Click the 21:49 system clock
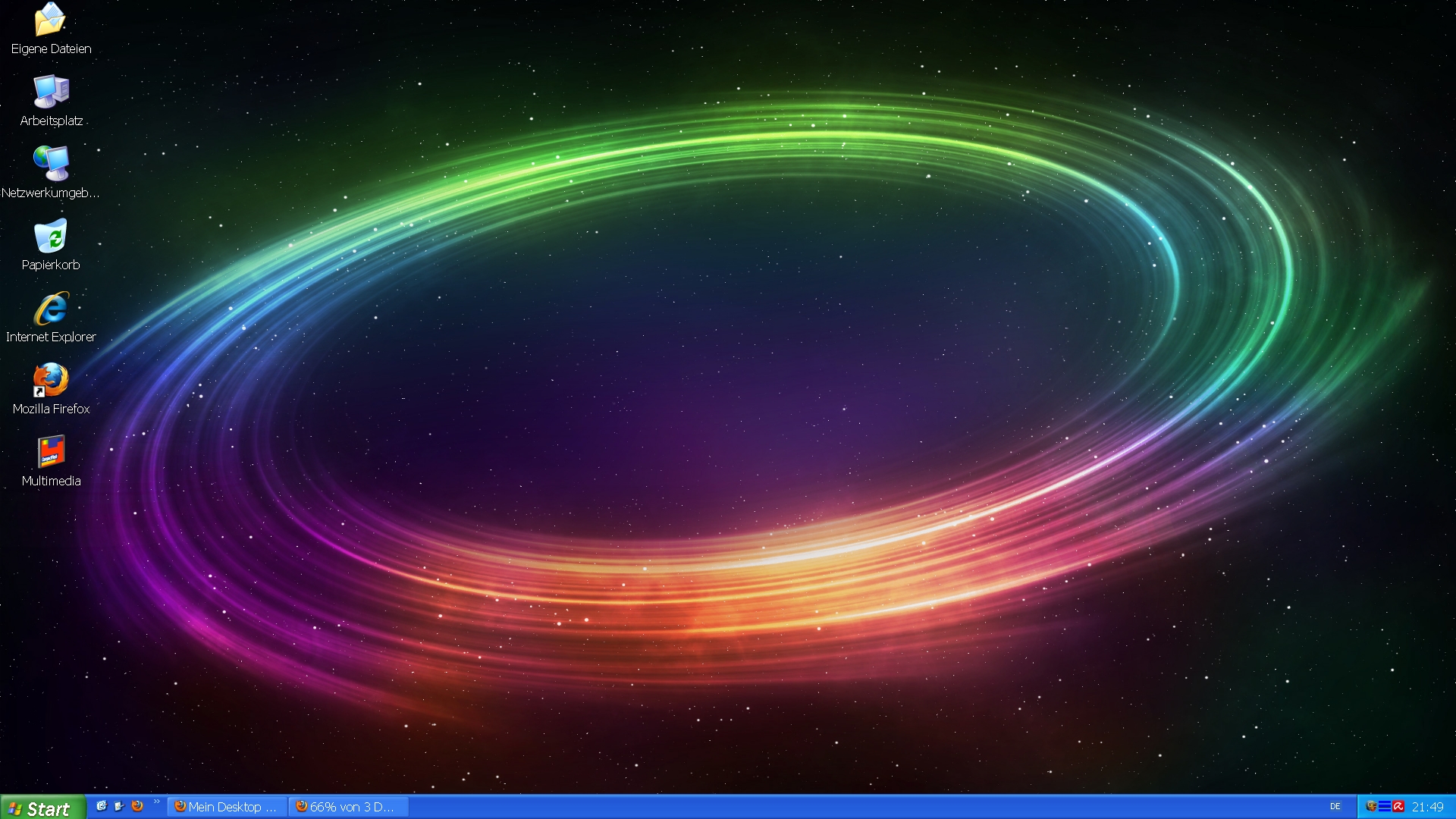The width and height of the screenshot is (1456, 819). 1428,807
